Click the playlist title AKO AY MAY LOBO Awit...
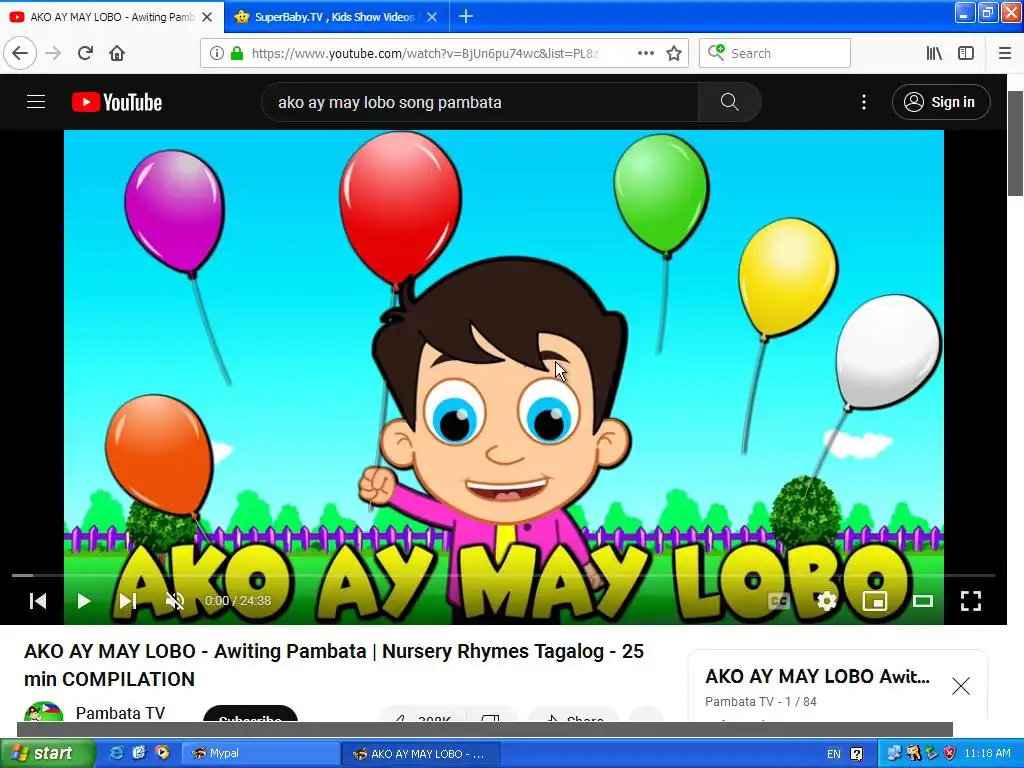 (817, 677)
